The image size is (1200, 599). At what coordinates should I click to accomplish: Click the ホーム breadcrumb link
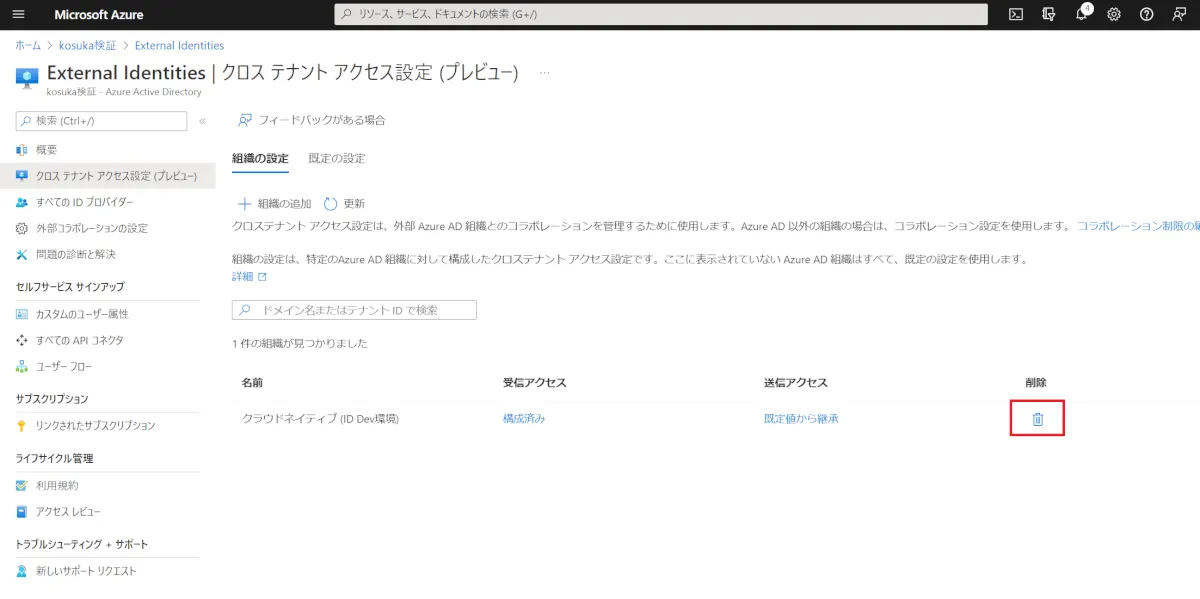tap(28, 45)
